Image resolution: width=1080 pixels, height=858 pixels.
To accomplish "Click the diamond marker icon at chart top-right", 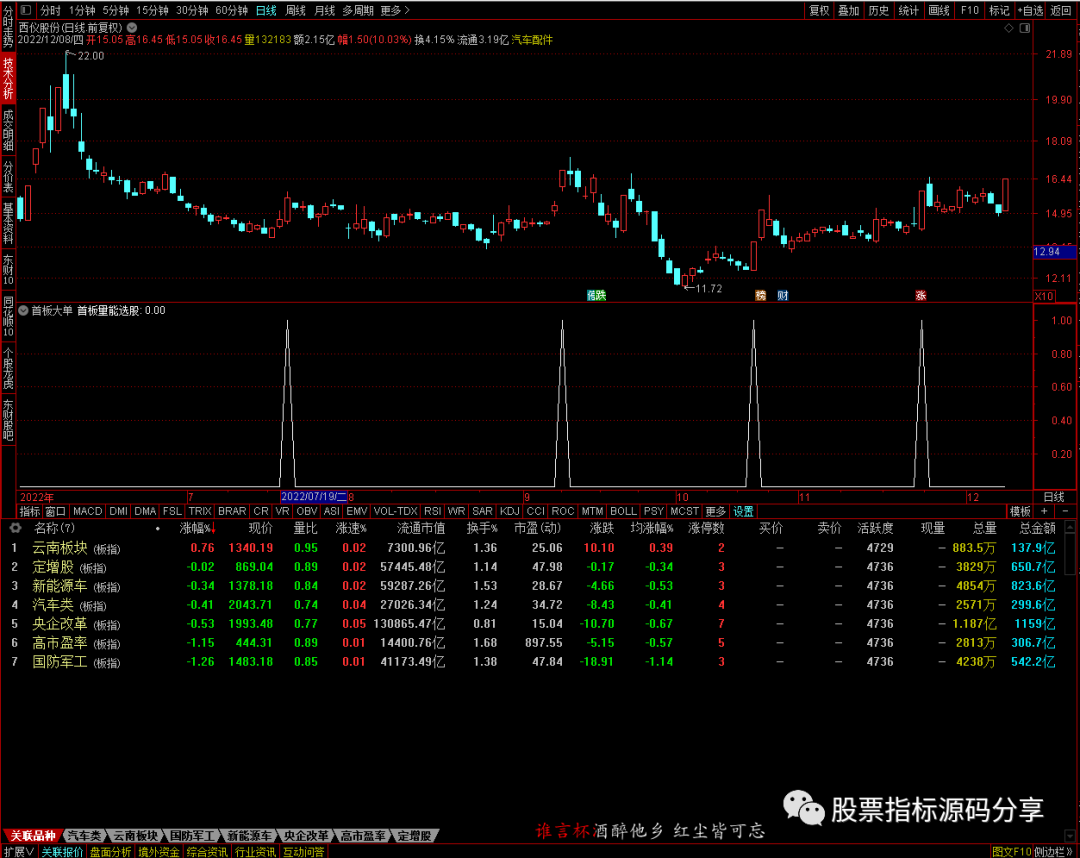I will pos(1008,28).
